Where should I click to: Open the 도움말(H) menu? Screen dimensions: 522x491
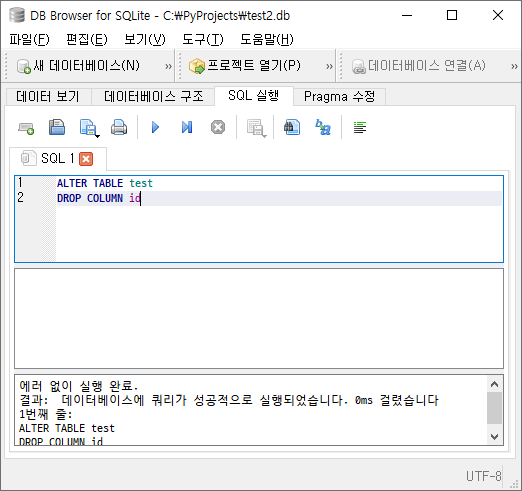[267, 39]
